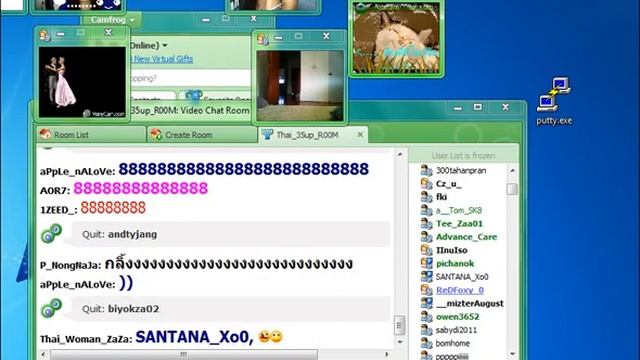
Task: Click webcam icon beside SANTANA_Xo0
Action: [427, 277]
